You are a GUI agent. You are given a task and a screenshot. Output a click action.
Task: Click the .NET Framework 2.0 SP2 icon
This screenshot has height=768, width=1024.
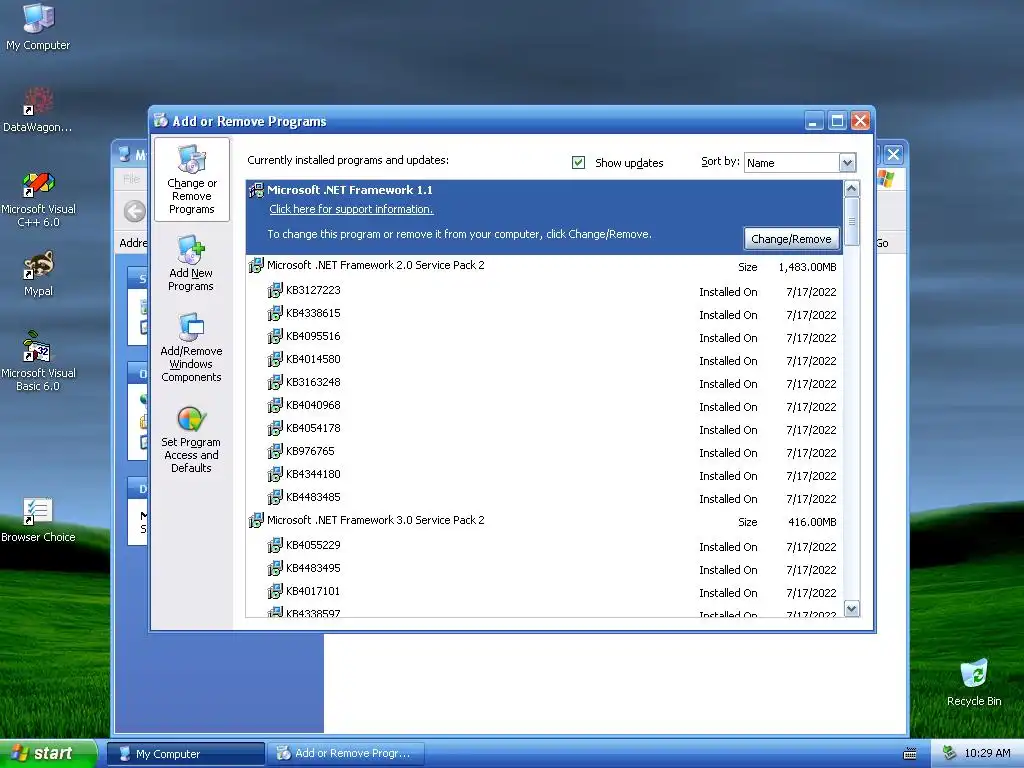click(256, 265)
